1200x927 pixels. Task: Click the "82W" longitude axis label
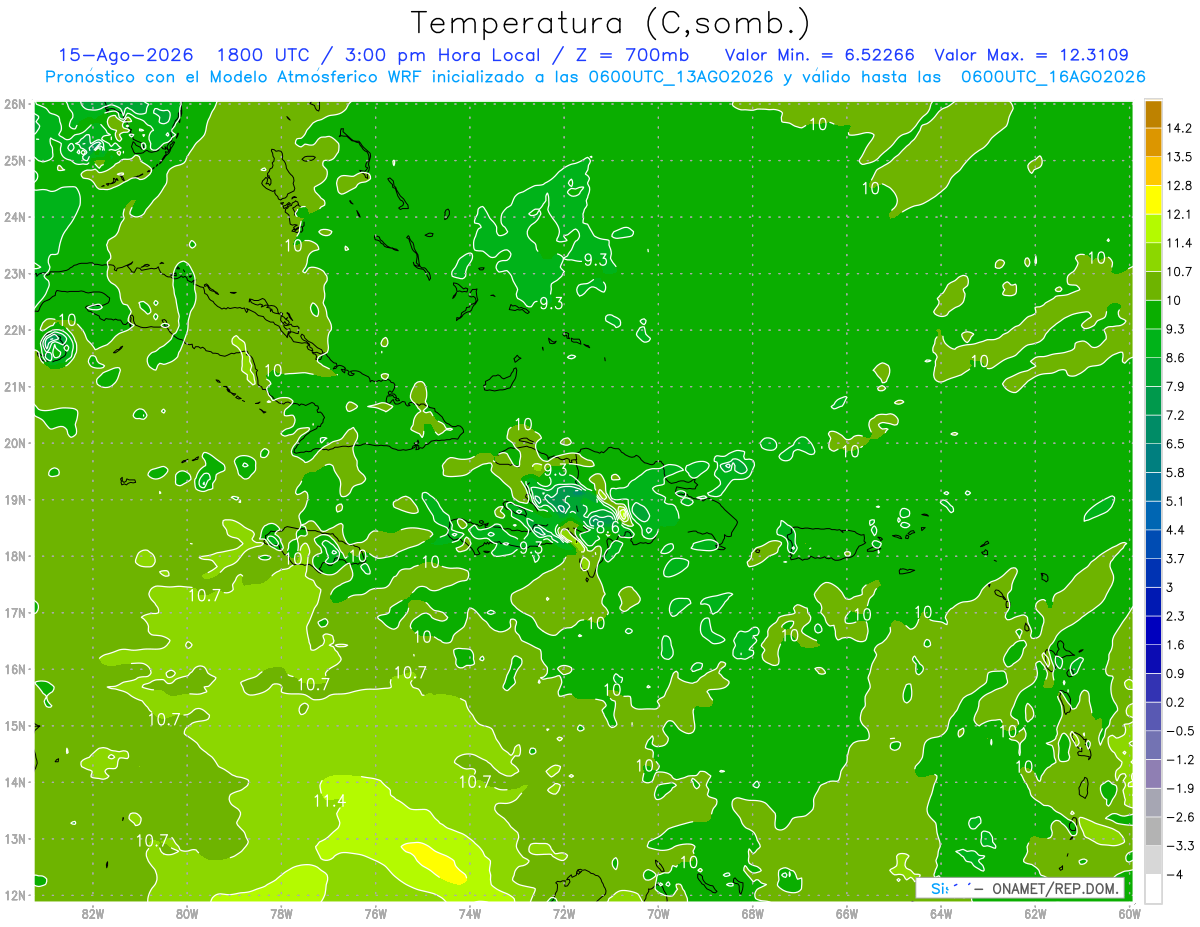tap(93, 912)
